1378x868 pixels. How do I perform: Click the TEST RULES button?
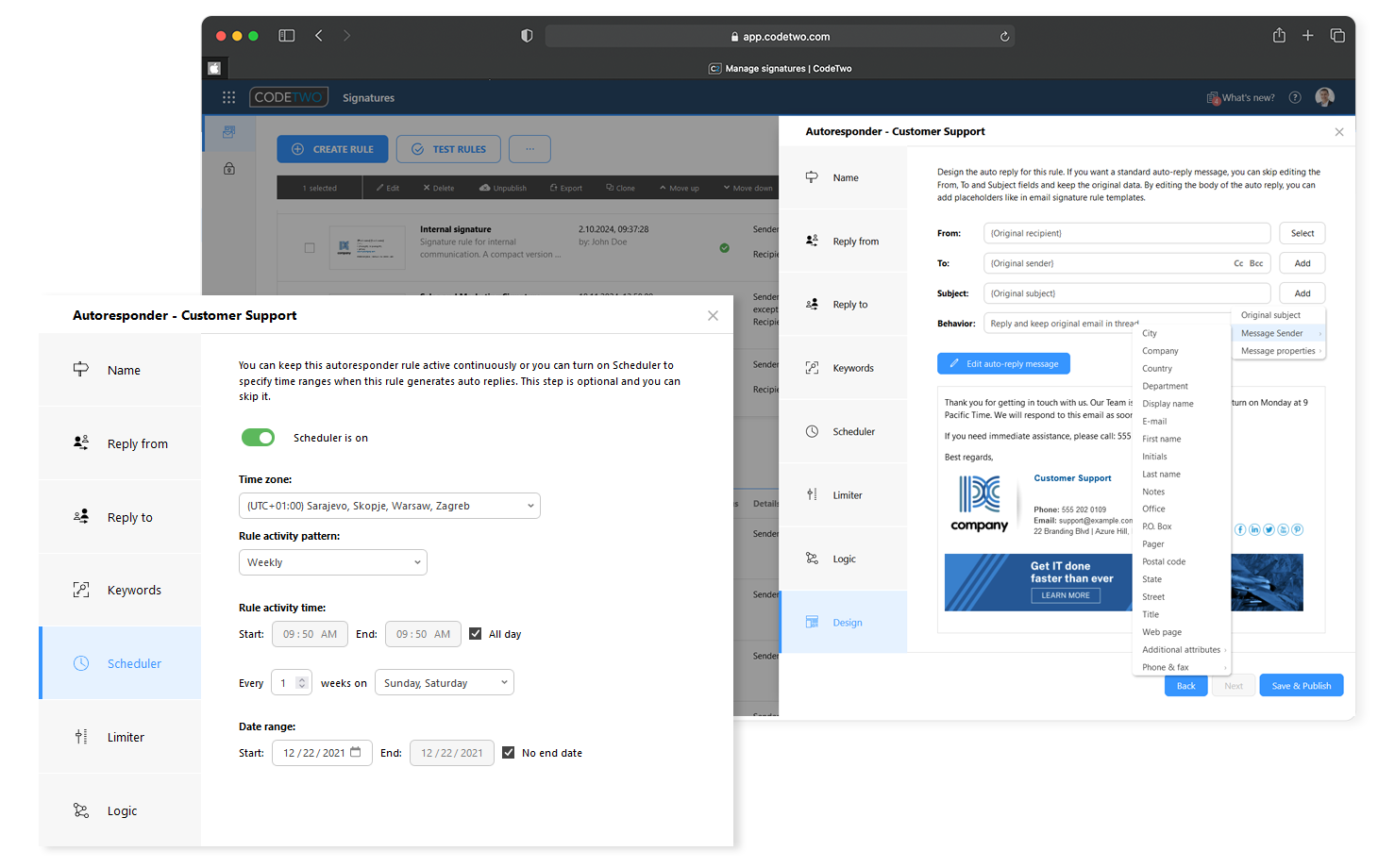(x=448, y=149)
